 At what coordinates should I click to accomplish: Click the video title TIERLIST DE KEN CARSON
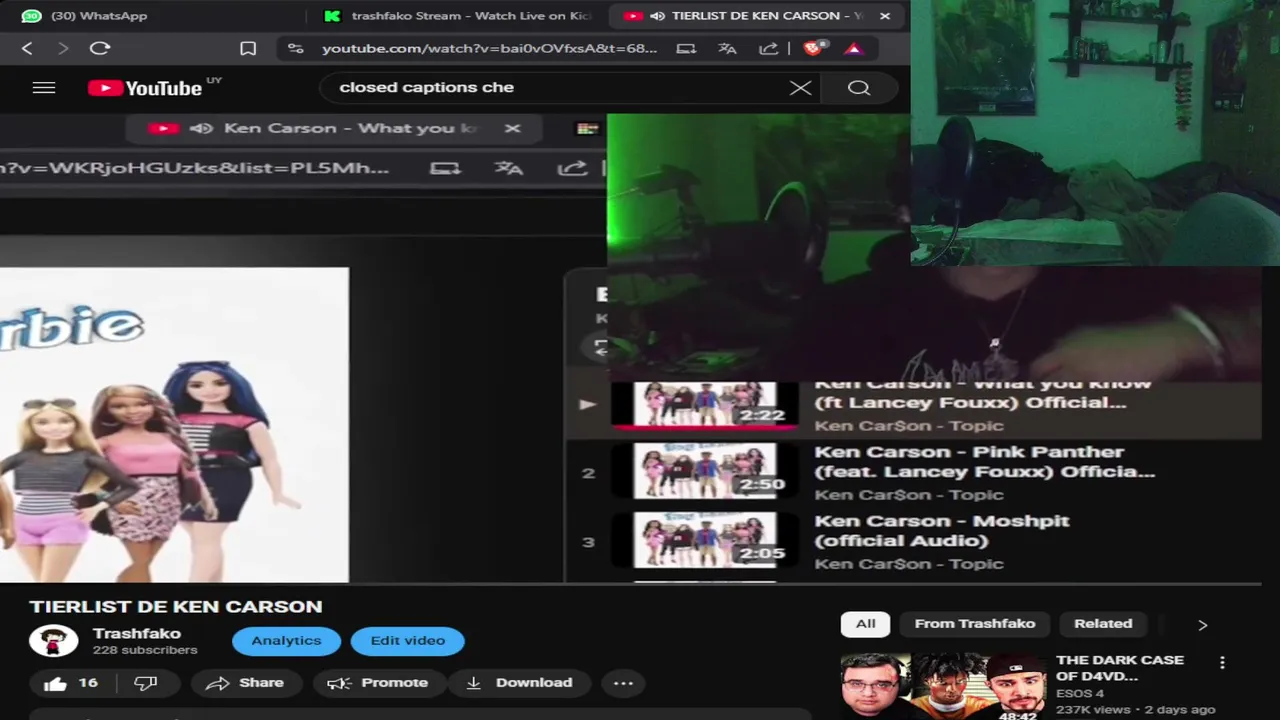(x=175, y=606)
